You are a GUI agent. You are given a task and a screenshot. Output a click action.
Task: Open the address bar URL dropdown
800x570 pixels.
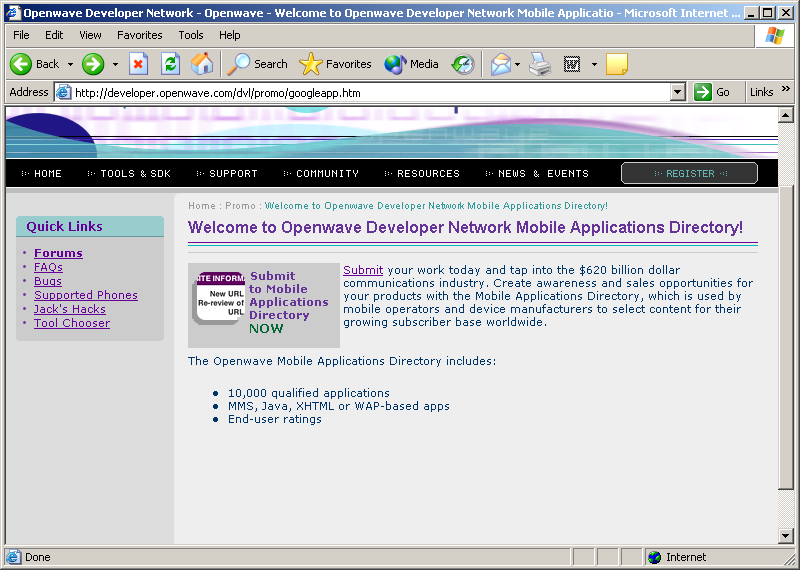coord(677,92)
